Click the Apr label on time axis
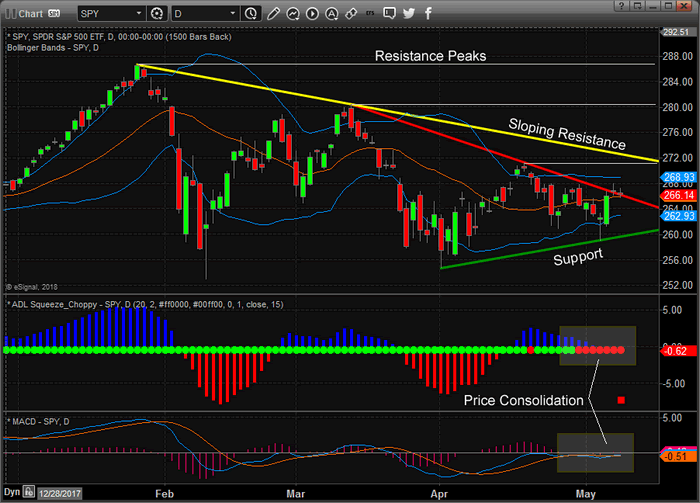This screenshot has height=503, width=700. coord(439,494)
